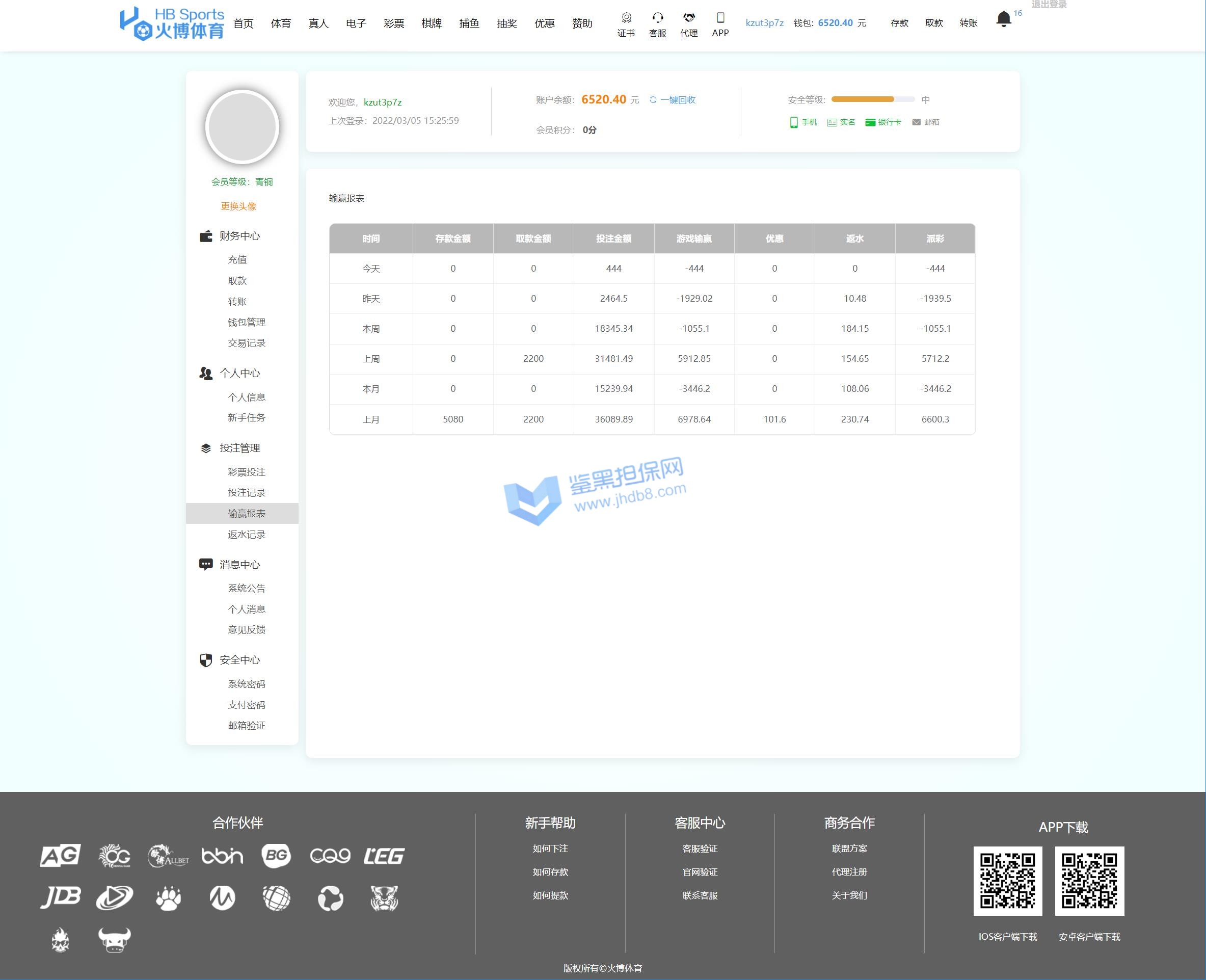
Task: Click the 手机 verification icon
Action: coord(793,122)
